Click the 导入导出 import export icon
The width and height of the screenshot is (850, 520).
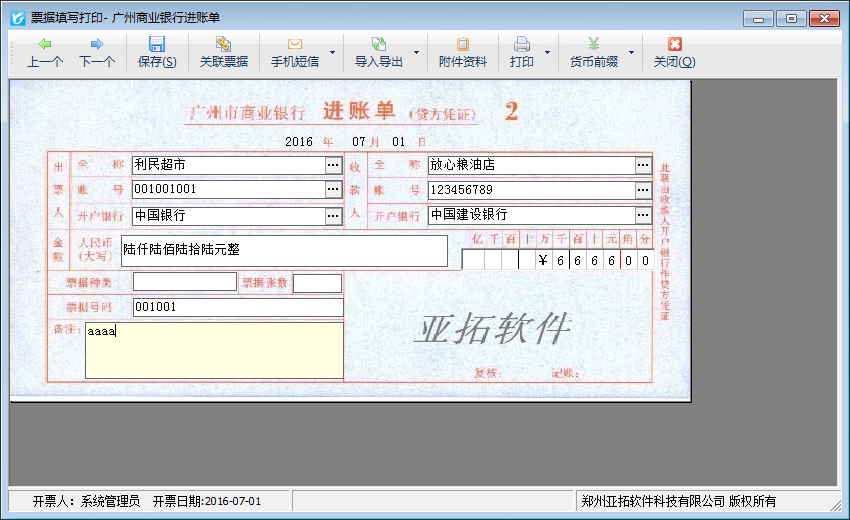coord(379,45)
